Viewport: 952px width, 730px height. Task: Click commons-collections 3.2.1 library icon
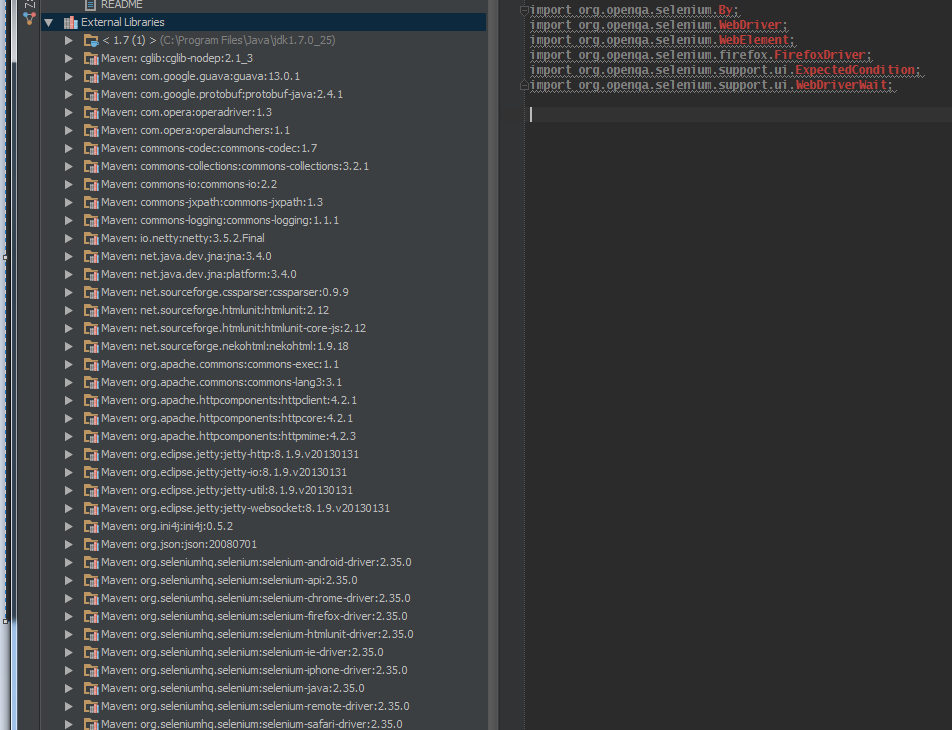click(x=91, y=166)
